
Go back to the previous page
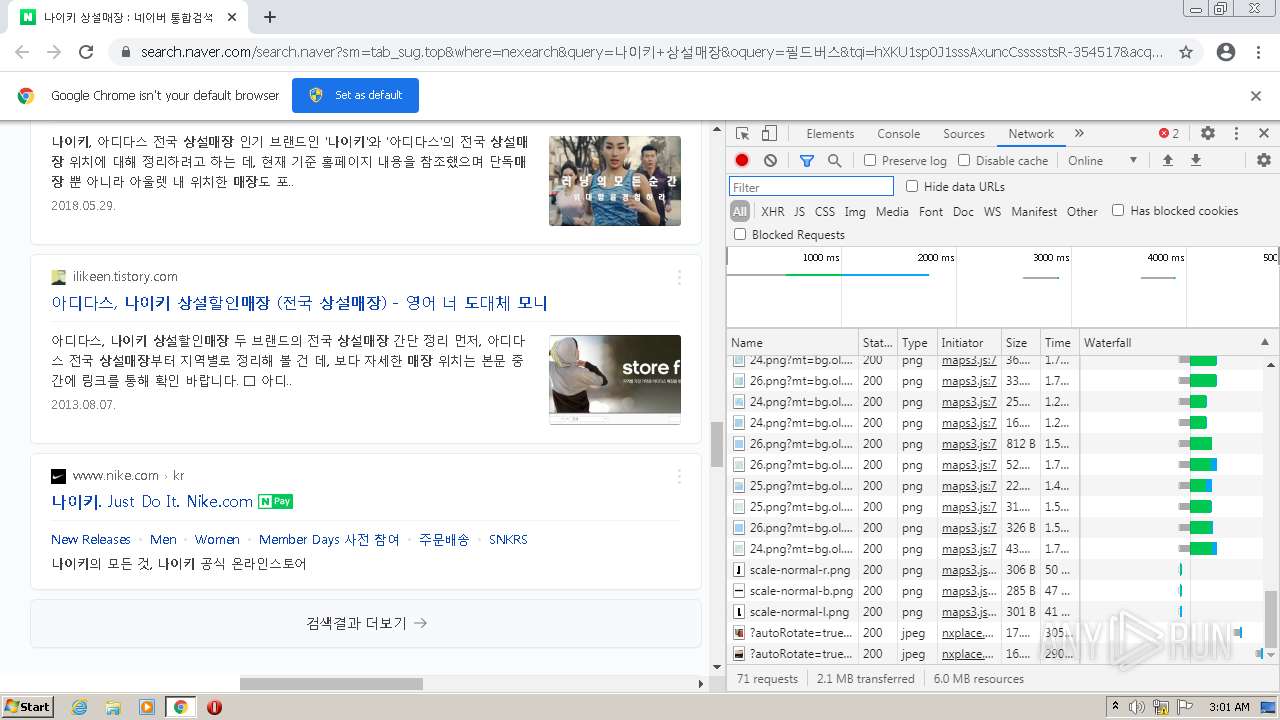(x=22, y=52)
